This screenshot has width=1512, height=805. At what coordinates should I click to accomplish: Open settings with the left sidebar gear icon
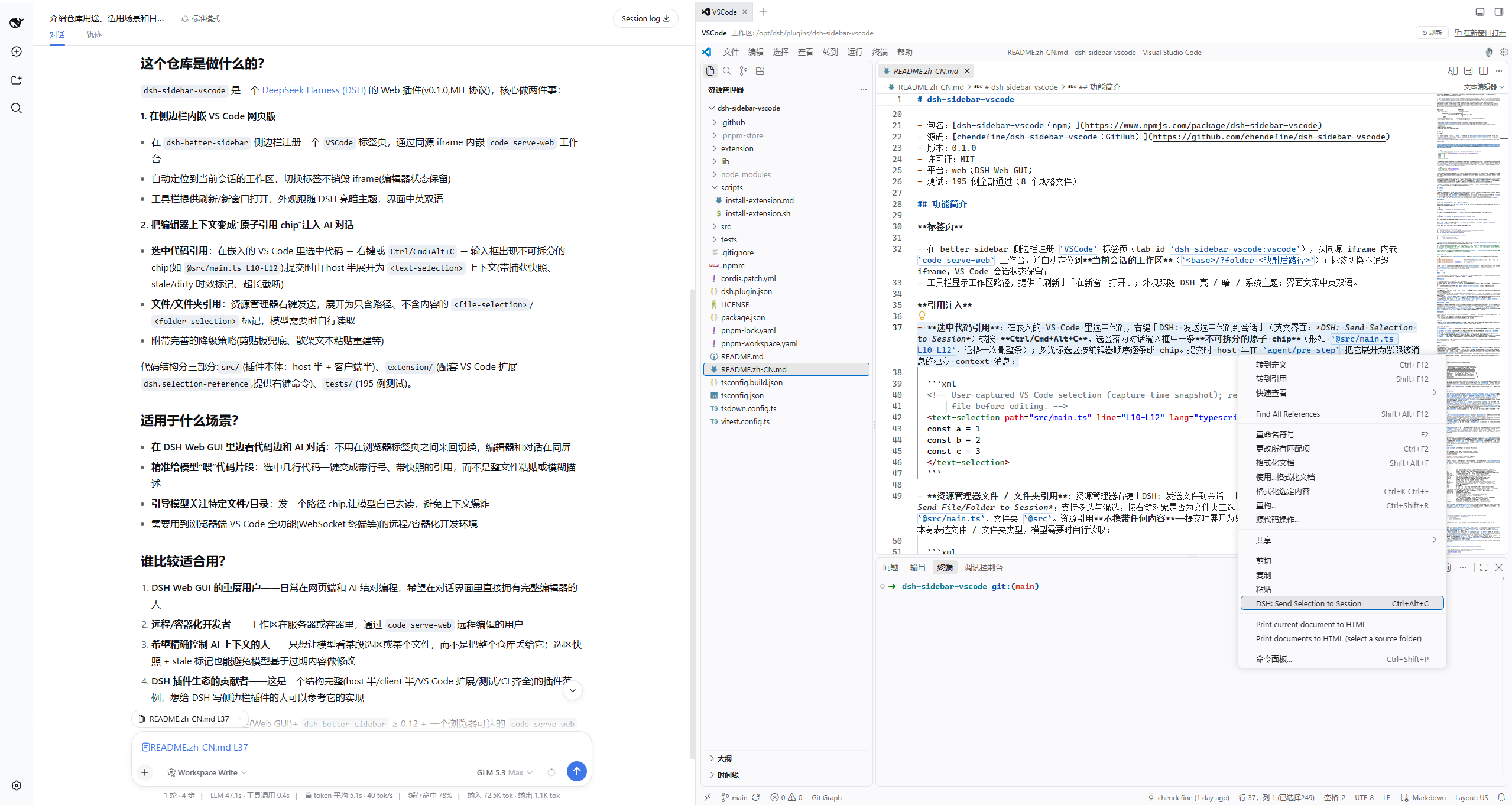[x=17, y=785]
